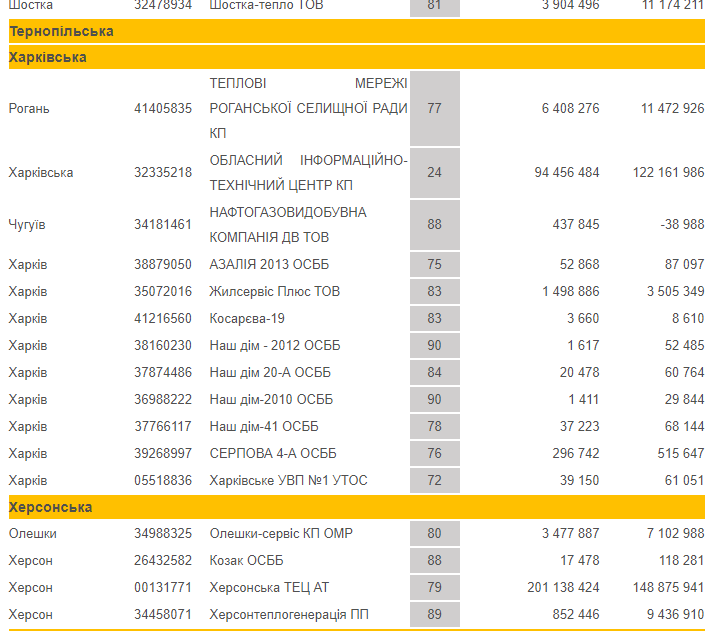Click the gray rating cell showing 24
The image size is (708, 631).
pyautogui.click(x=434, y=173)
